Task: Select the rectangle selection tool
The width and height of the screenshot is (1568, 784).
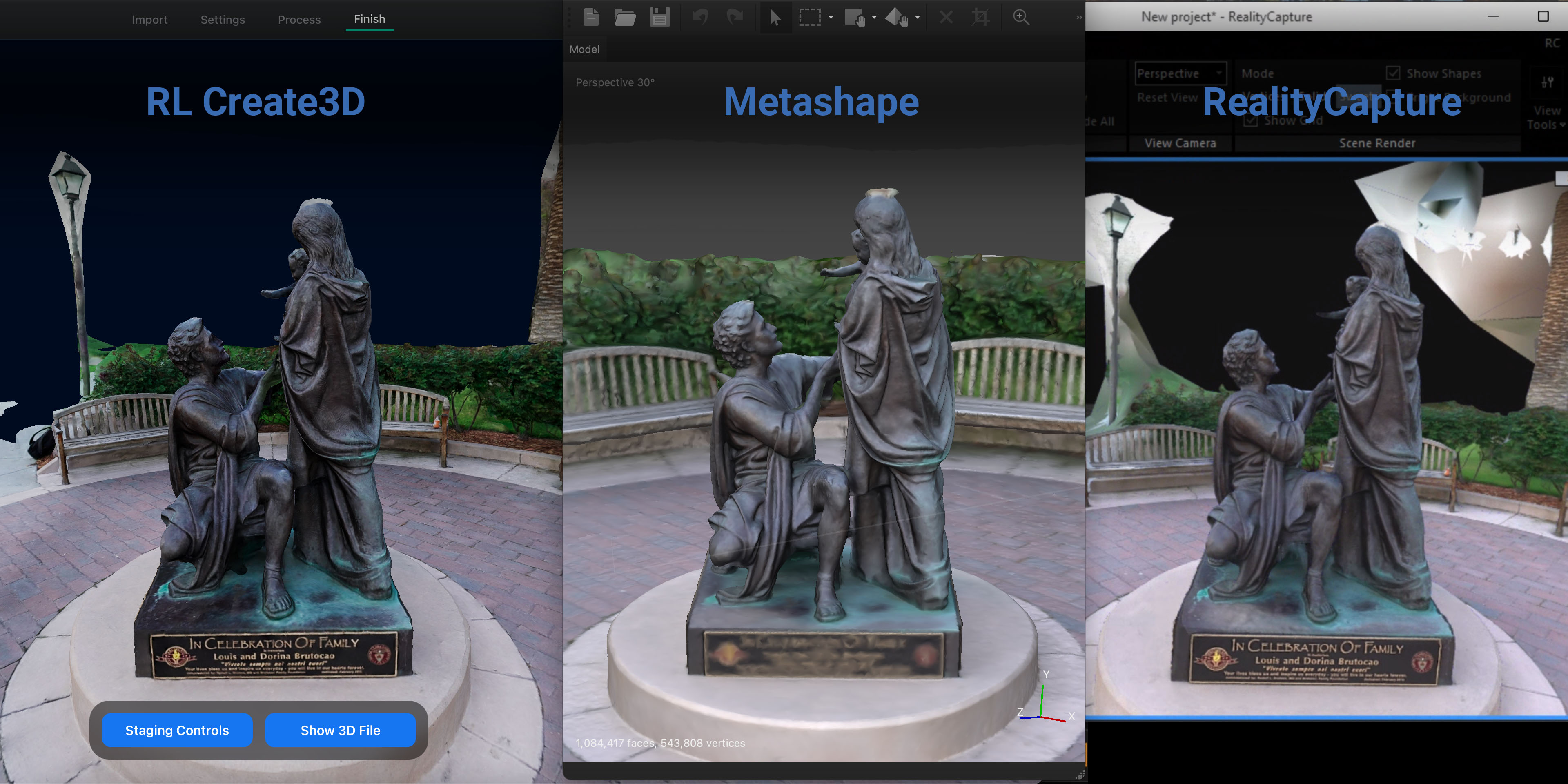Action: (x=810, y=17)
